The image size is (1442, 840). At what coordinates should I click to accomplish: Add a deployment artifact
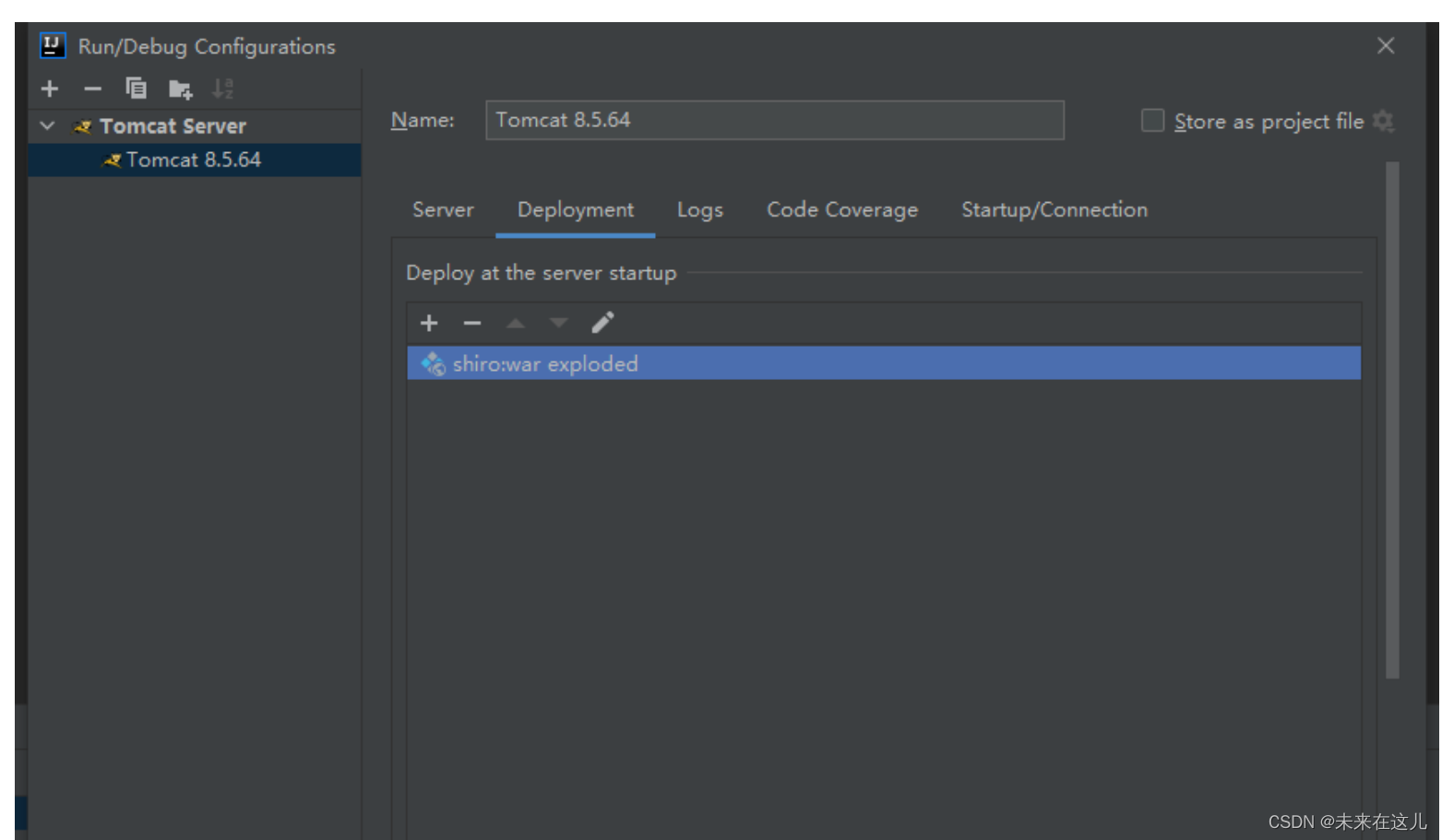[429, 323]
